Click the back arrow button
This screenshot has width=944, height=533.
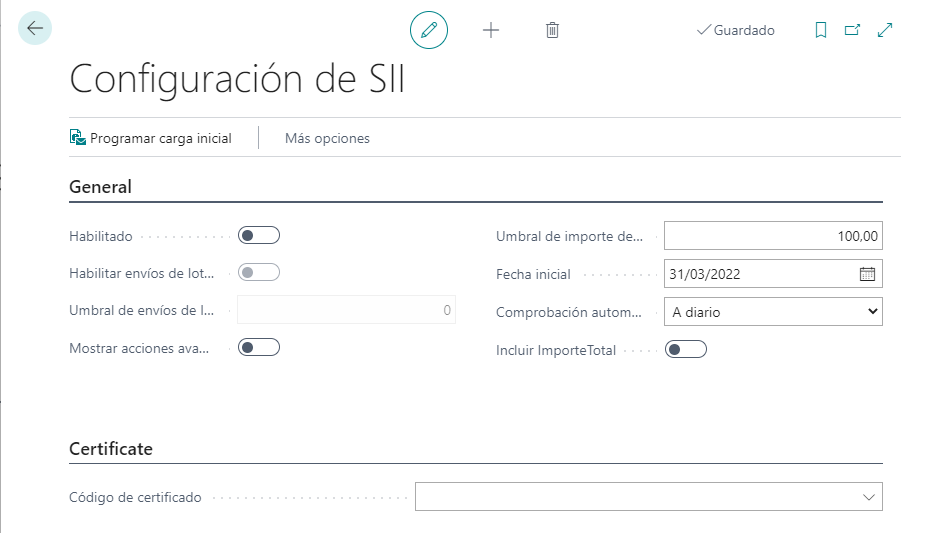(x=35, y=29)
